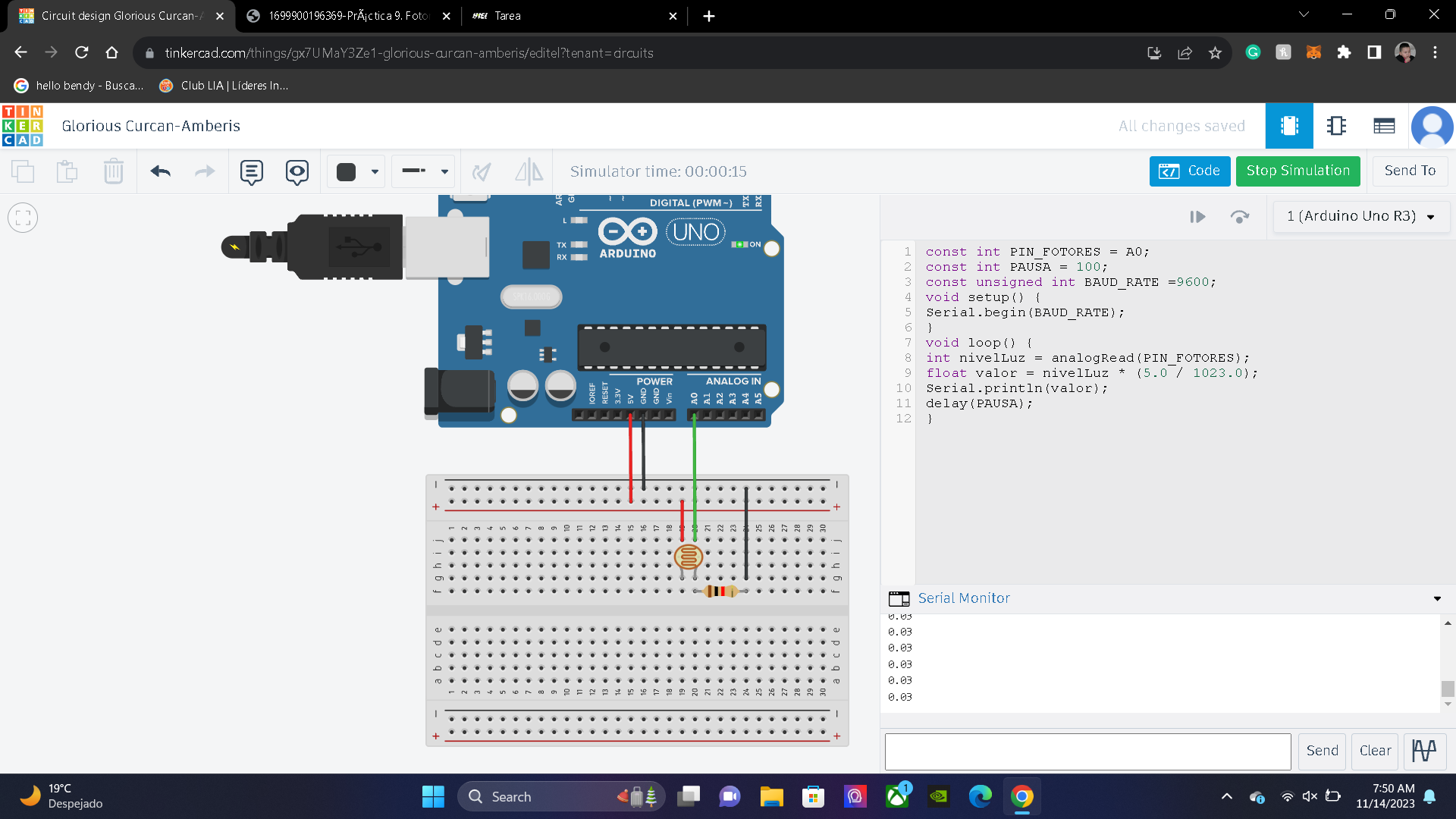This screenshot has height=819, width=1456.
Task: Click the serial monitor Clear button
Action: [x=1375, y=751]
